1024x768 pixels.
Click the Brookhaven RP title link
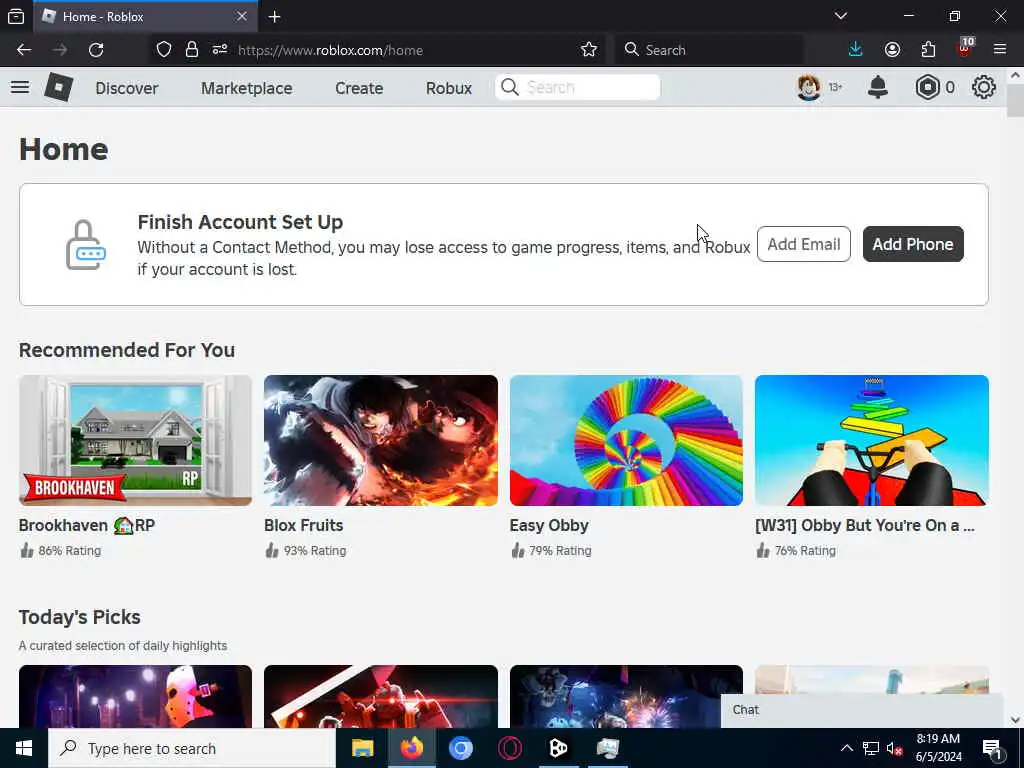click(x=87, y=525)
